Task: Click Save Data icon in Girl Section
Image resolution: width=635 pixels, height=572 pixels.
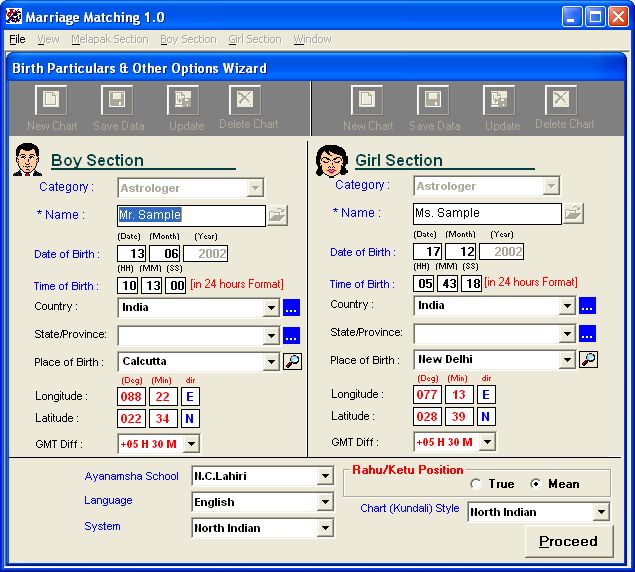Action: 434,101
